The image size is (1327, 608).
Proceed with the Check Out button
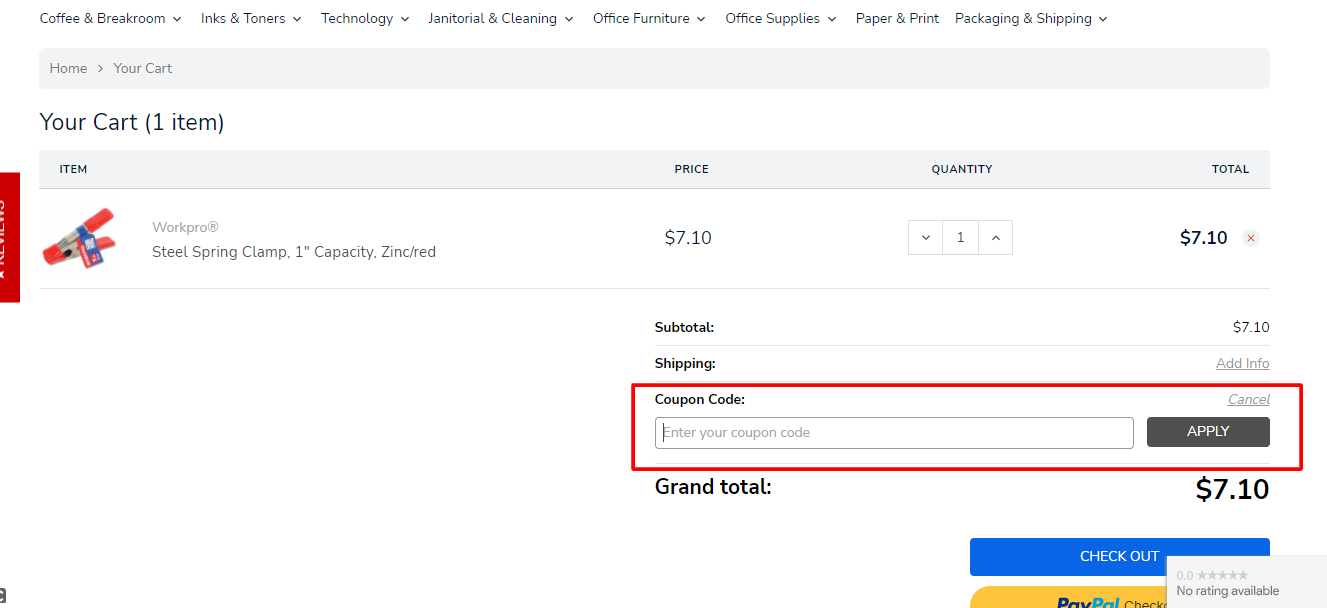(1119, 557)
